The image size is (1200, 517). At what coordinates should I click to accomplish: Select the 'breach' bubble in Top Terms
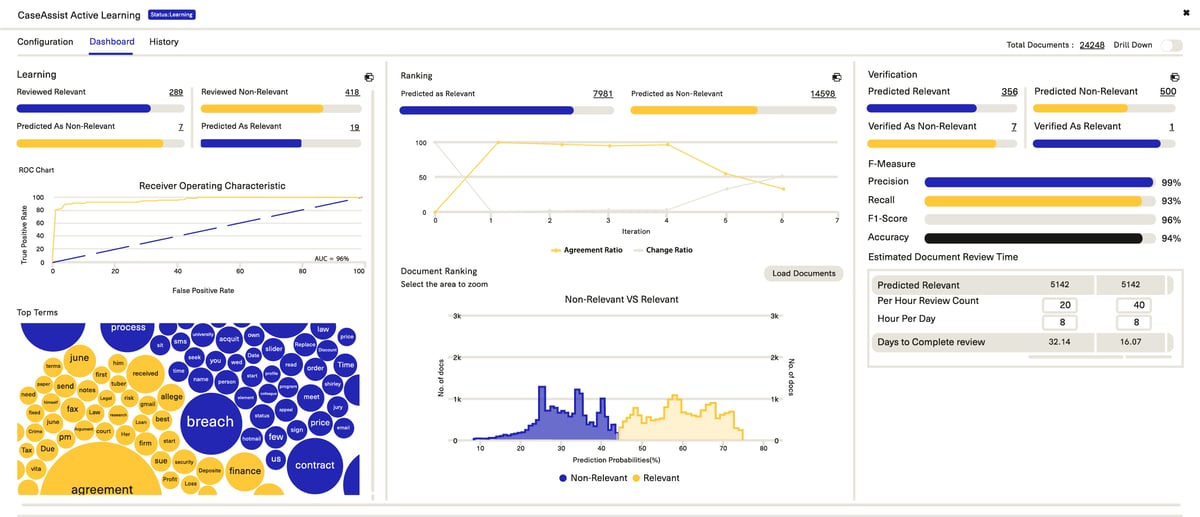click(x=210, y=422)
